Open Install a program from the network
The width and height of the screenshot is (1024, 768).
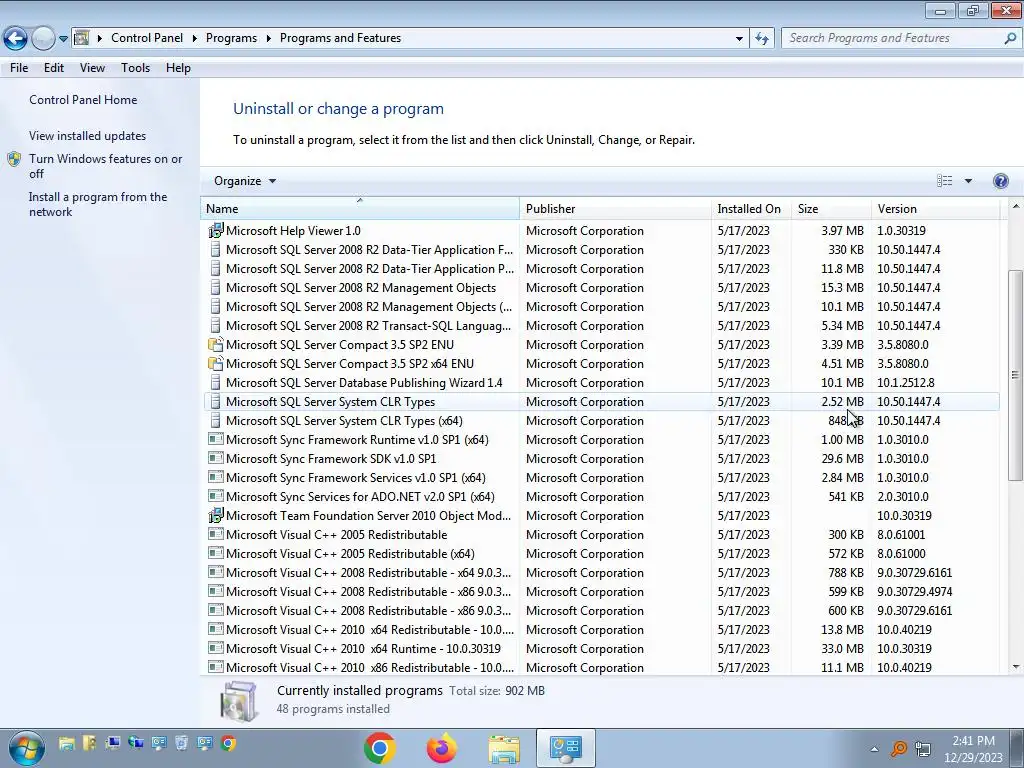coord(98,204)
